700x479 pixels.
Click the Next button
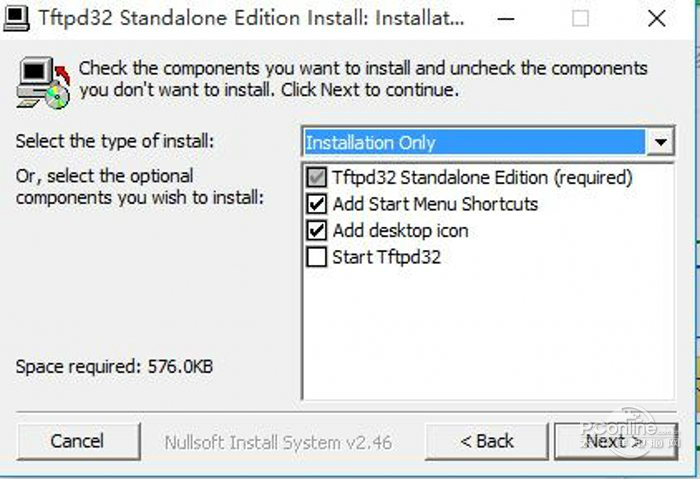tap(613, 441)
